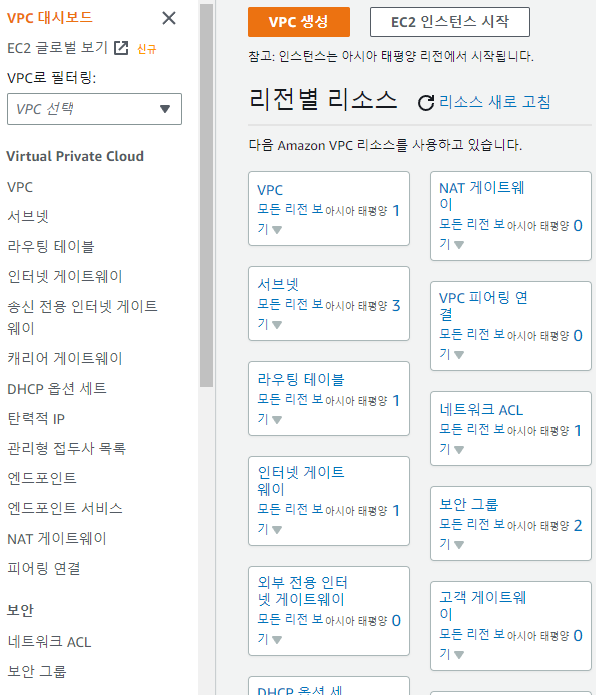Expand 모든 리전 보기 in NAT 게이트웨이 card

pos(472,234)
